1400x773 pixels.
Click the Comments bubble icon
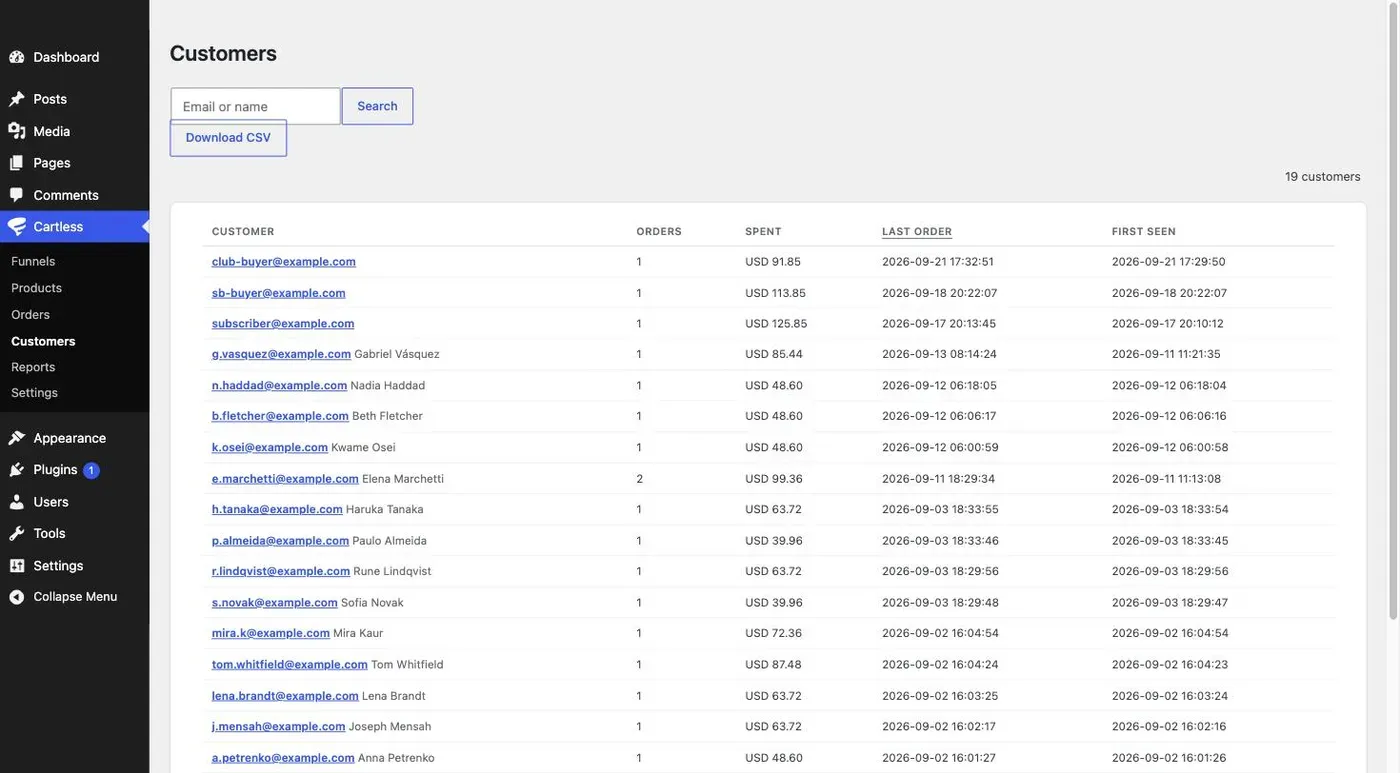click(17, 195)
